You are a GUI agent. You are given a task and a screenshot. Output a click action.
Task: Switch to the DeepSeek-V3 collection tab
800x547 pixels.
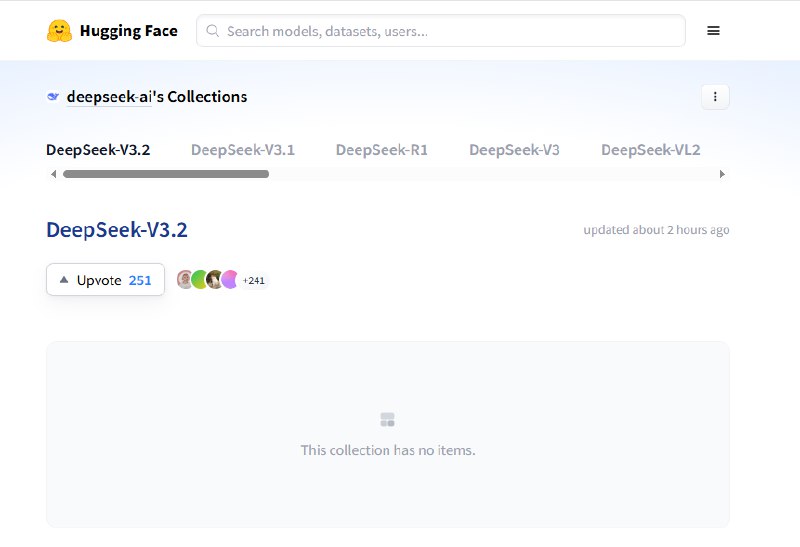[x=514, y=150]
